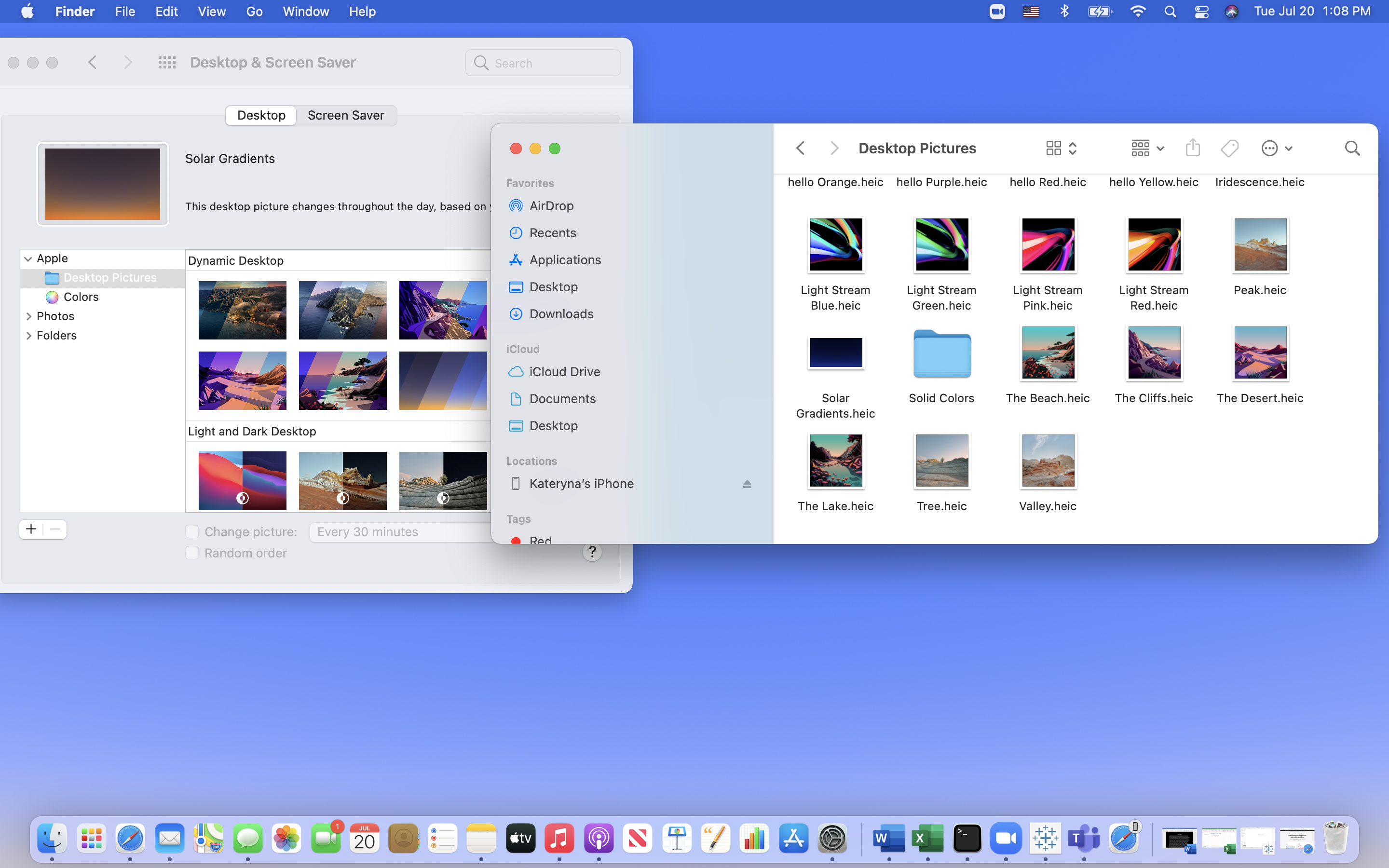Viewport: 1389px width, 868px height.
Task: Toggle the Random order checkbox
Action: point(192,553)
